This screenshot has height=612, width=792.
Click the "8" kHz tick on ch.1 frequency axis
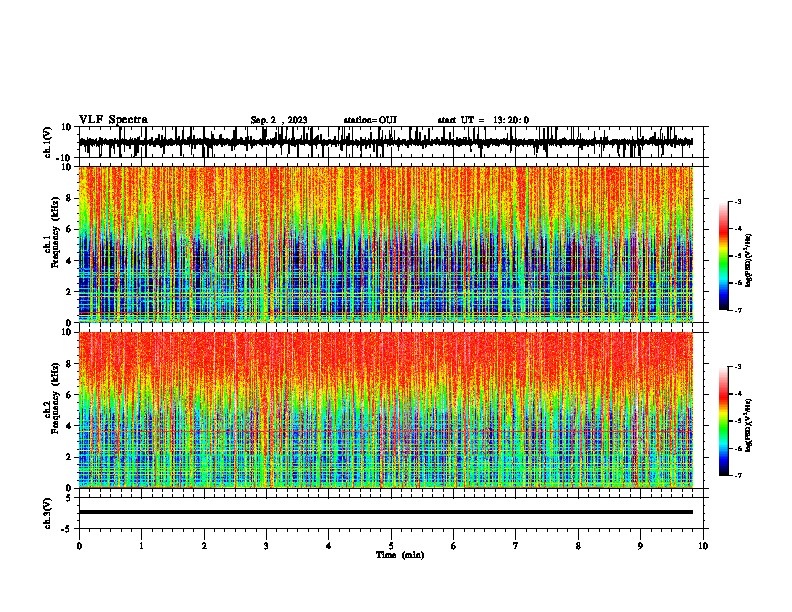pos(71,198)
